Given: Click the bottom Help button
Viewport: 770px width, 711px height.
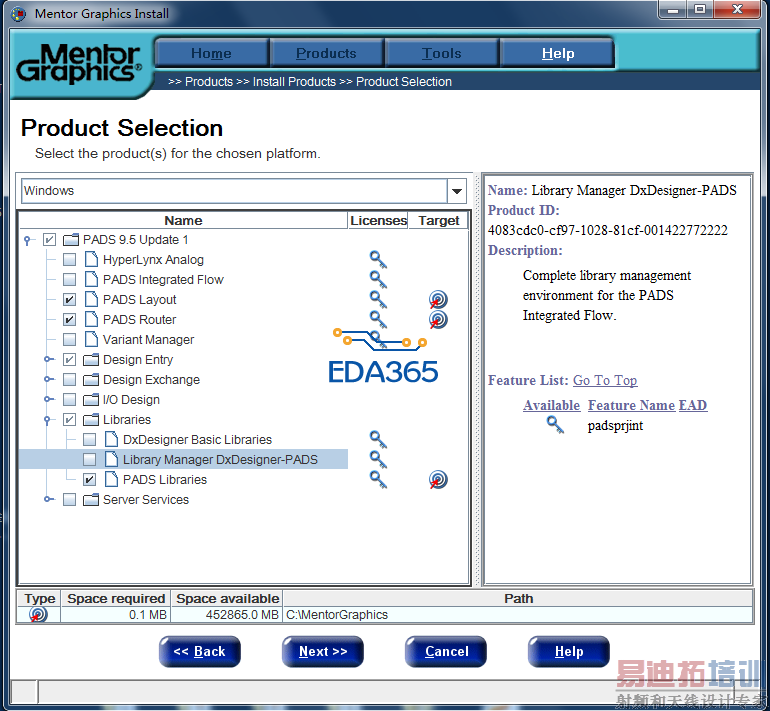Looking at the screenshot, I should pyautogui.click(x=569, y=652).
